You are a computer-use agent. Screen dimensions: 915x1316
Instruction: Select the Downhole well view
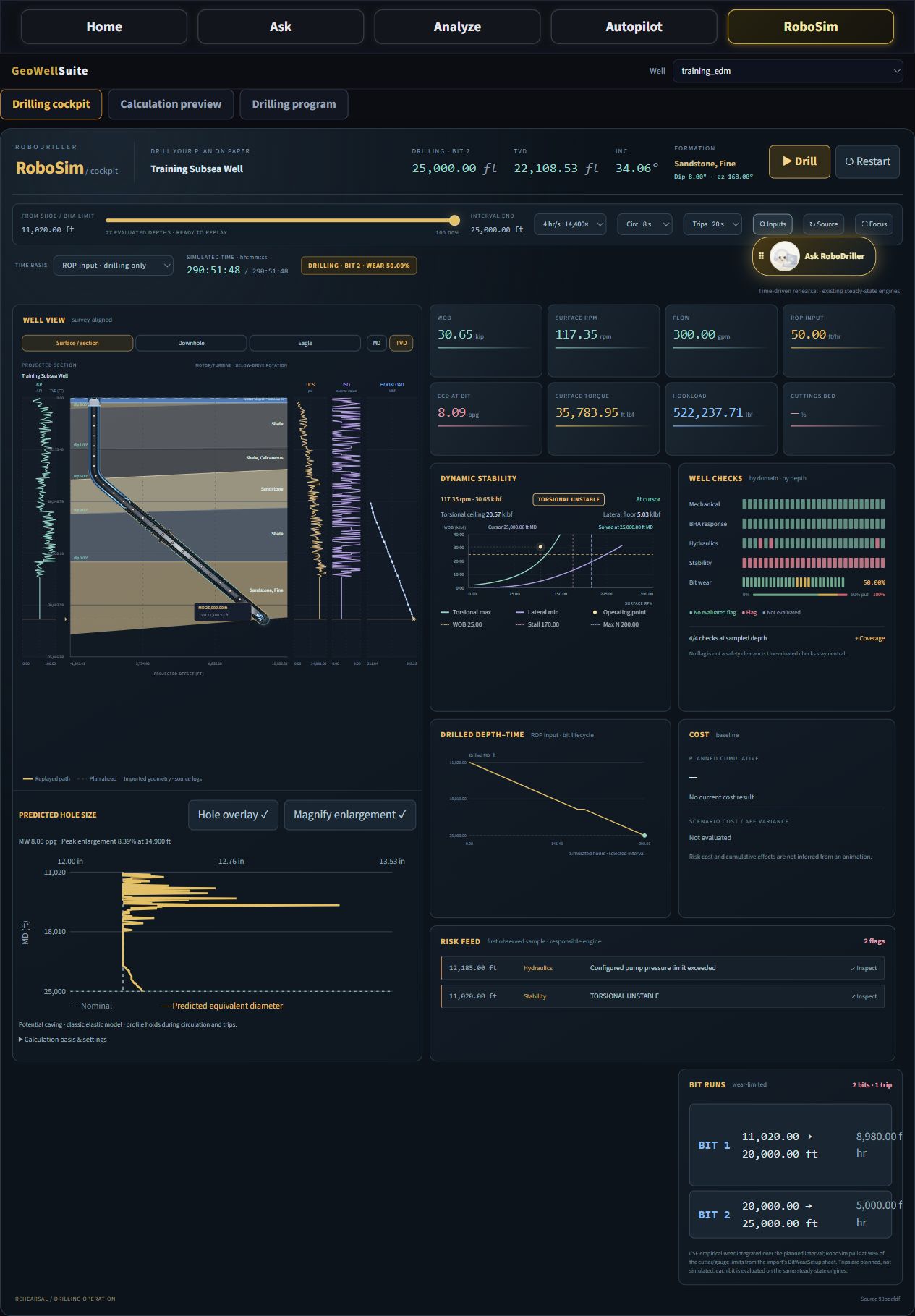coord(191,343)
